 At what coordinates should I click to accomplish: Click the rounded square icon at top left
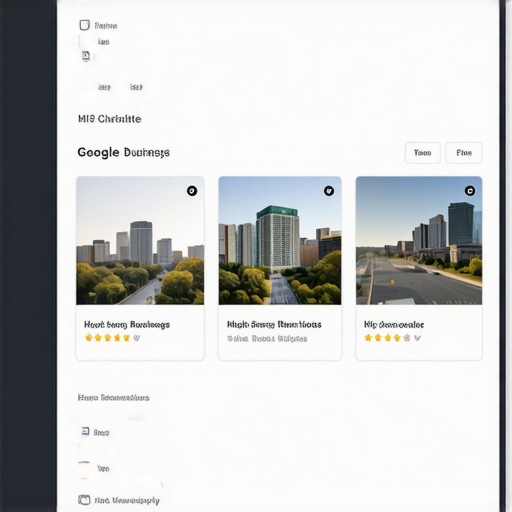(x=85, y=25)
